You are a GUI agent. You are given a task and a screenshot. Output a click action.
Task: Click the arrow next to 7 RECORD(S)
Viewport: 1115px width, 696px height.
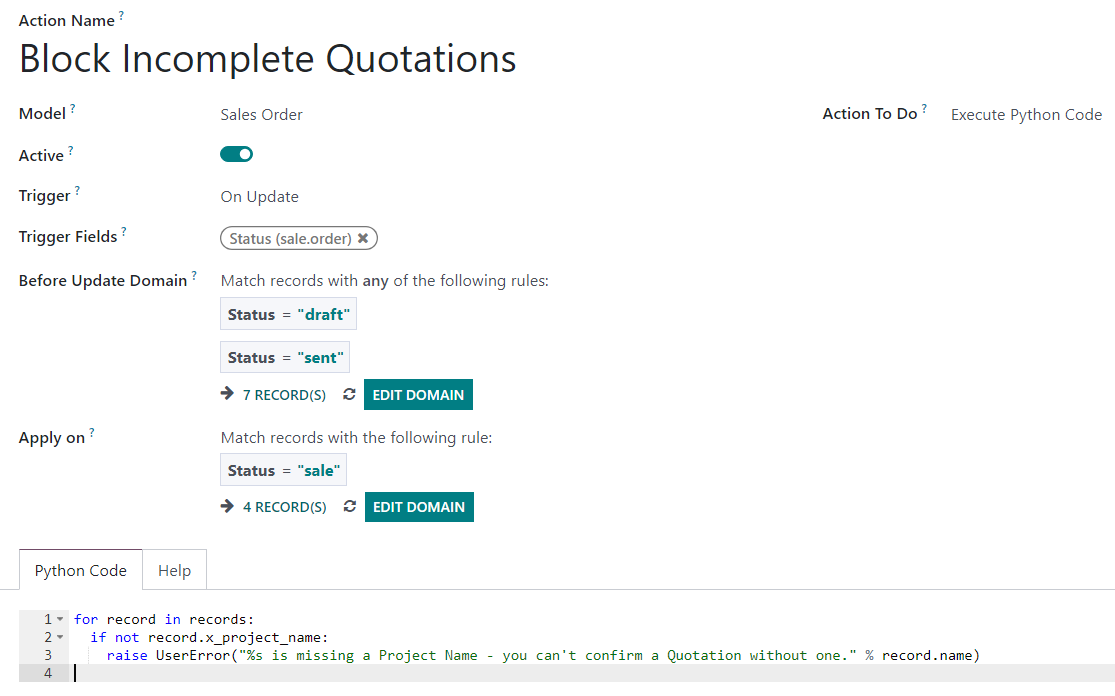point(227,395)
